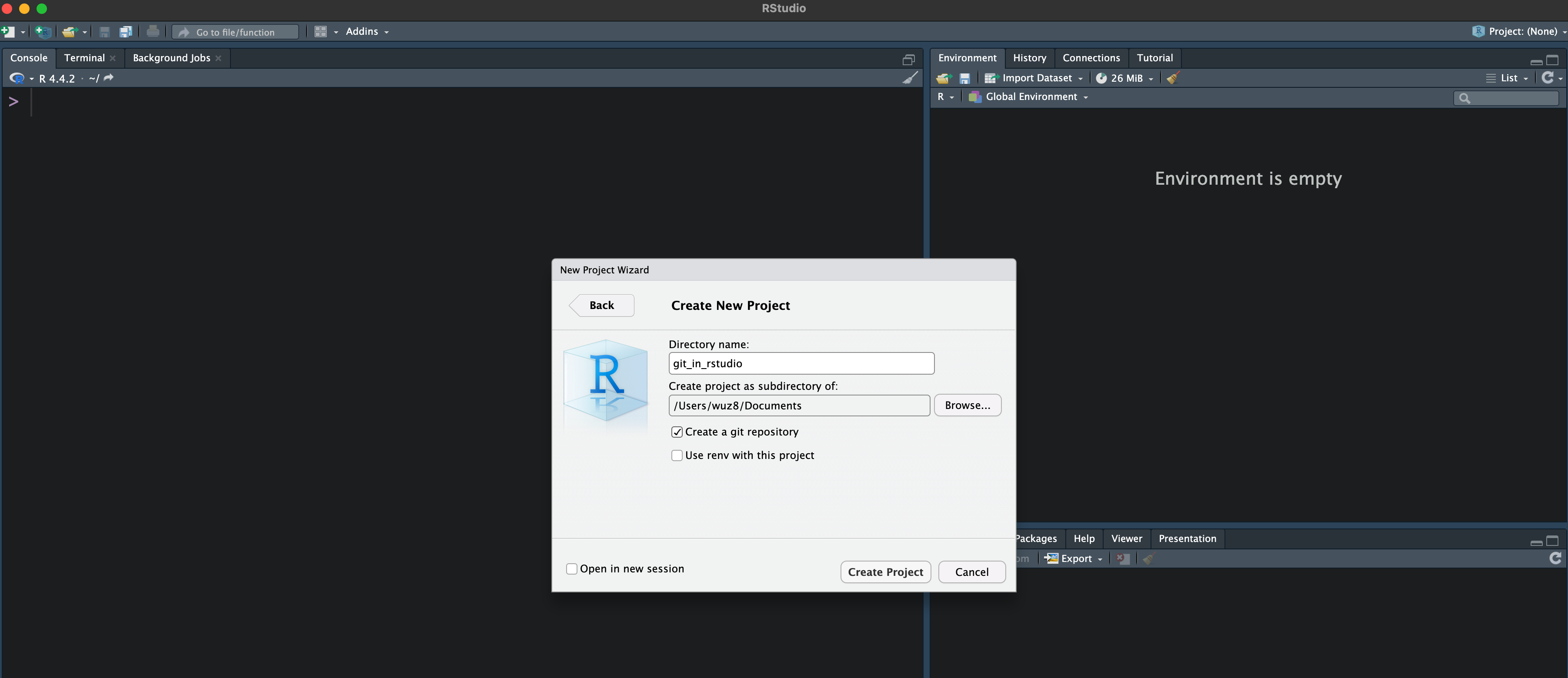1568x678 pixels.
Task: Click the Directory name input field
Action: pos(801,363)
